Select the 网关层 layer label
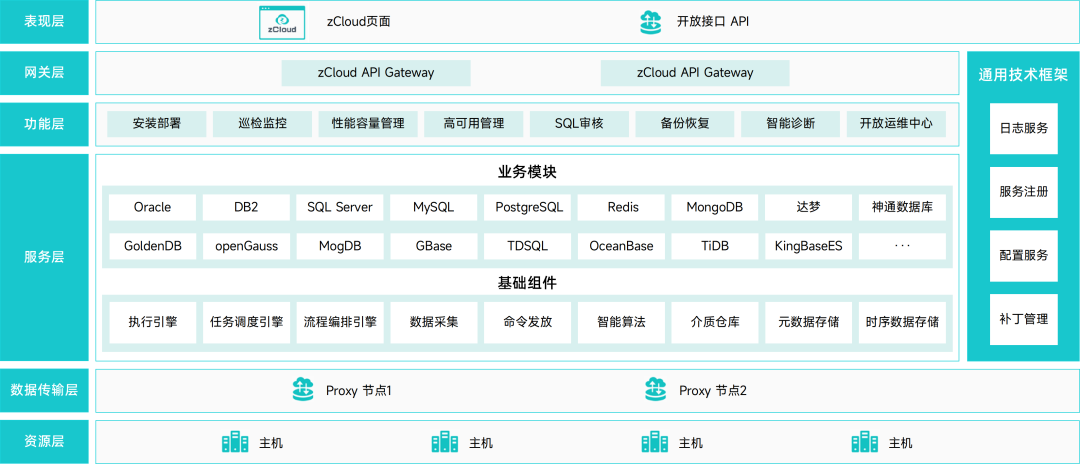 (x=44, y=73)
